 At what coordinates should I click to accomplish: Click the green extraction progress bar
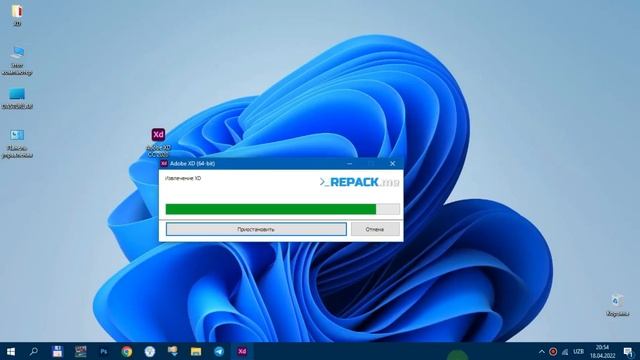[x=282, y=209]
